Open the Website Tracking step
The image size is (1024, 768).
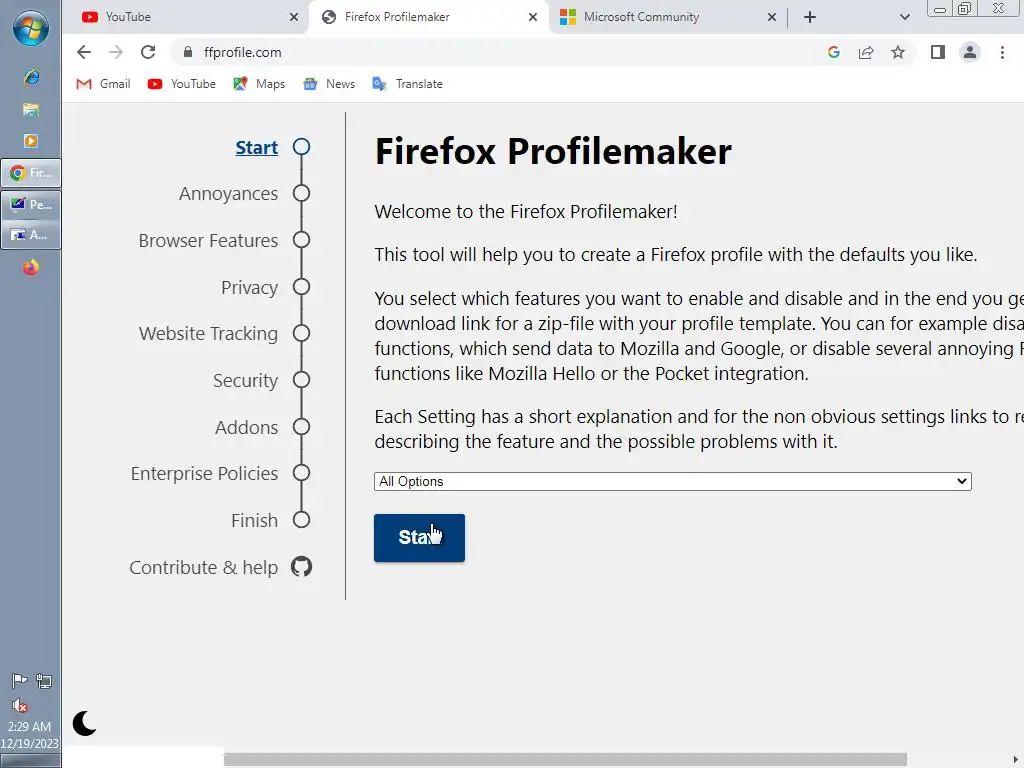coord(208,334)
